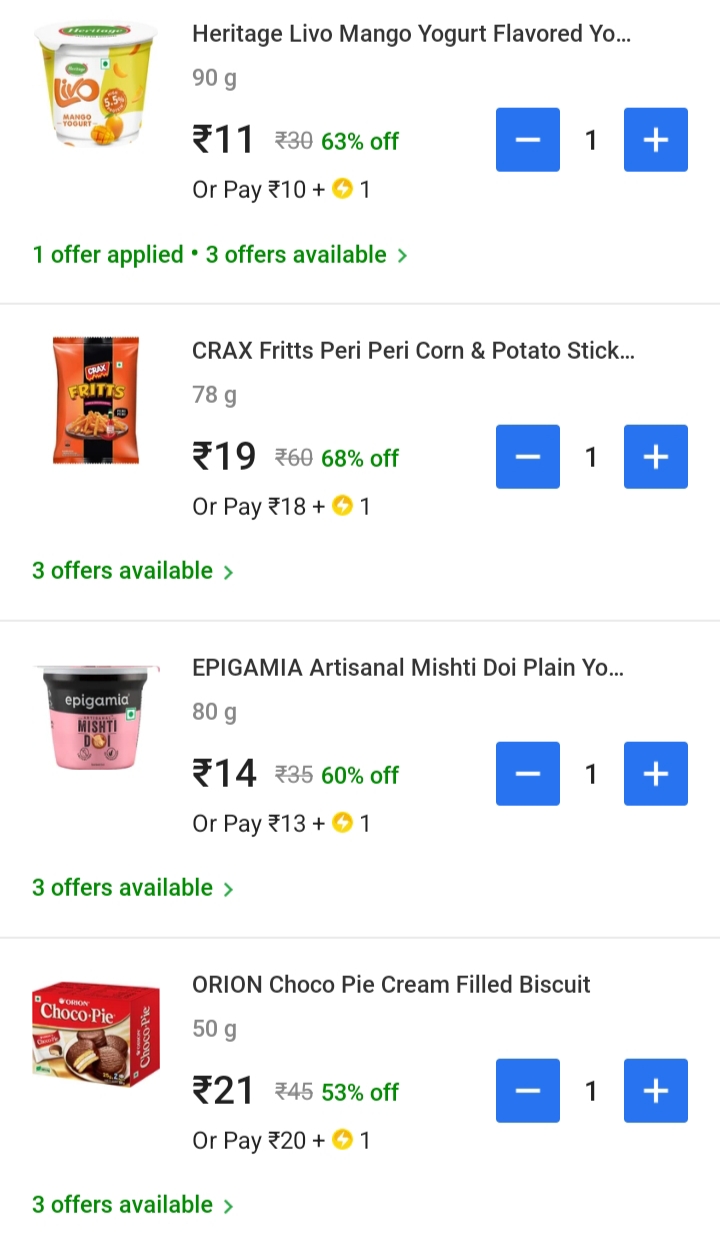Open the Epigamia Mishti Doi cup image
The image size is (720, 1245).
pos(96,717)
